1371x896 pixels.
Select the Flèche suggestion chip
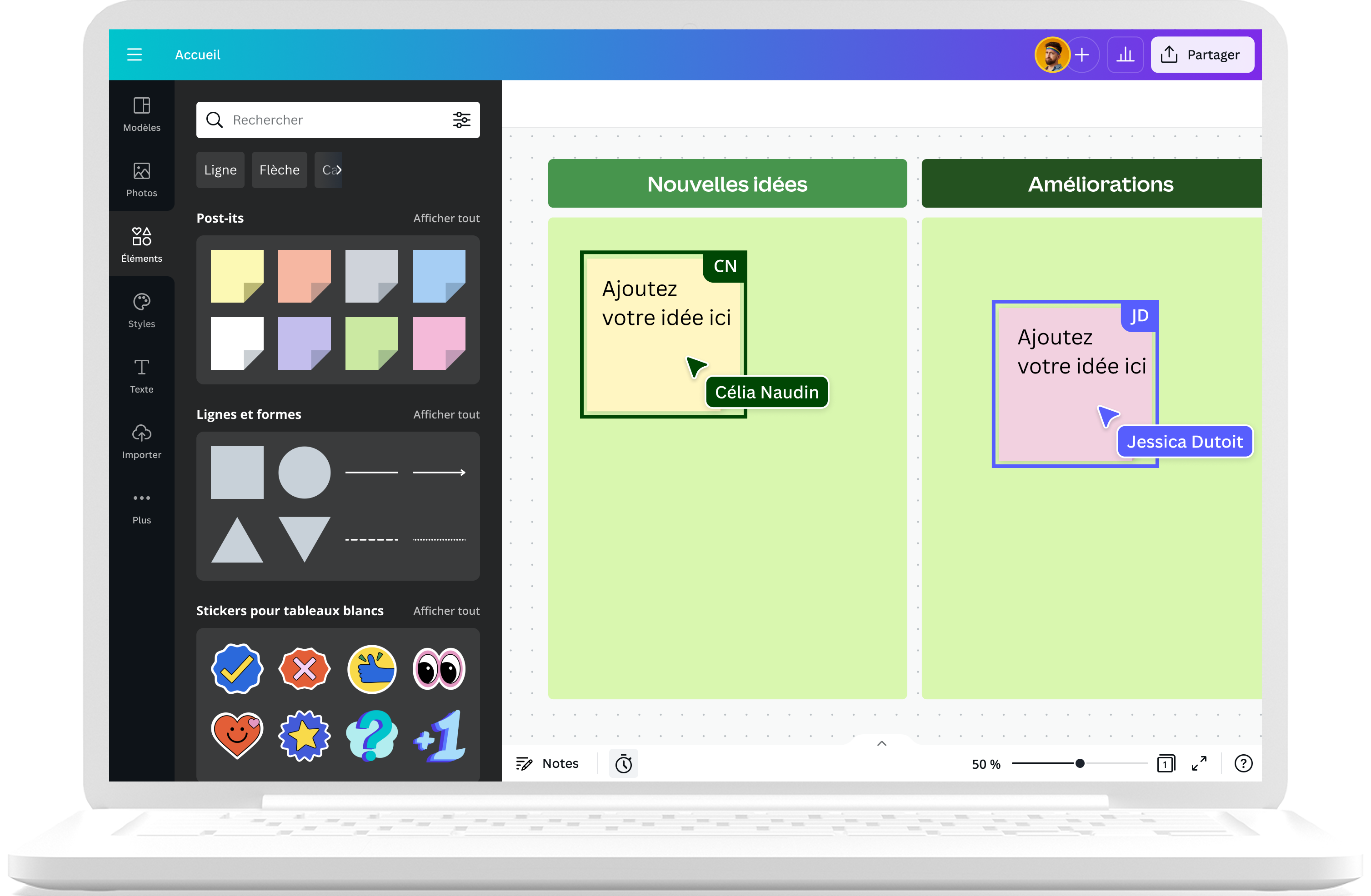[280, 170]
